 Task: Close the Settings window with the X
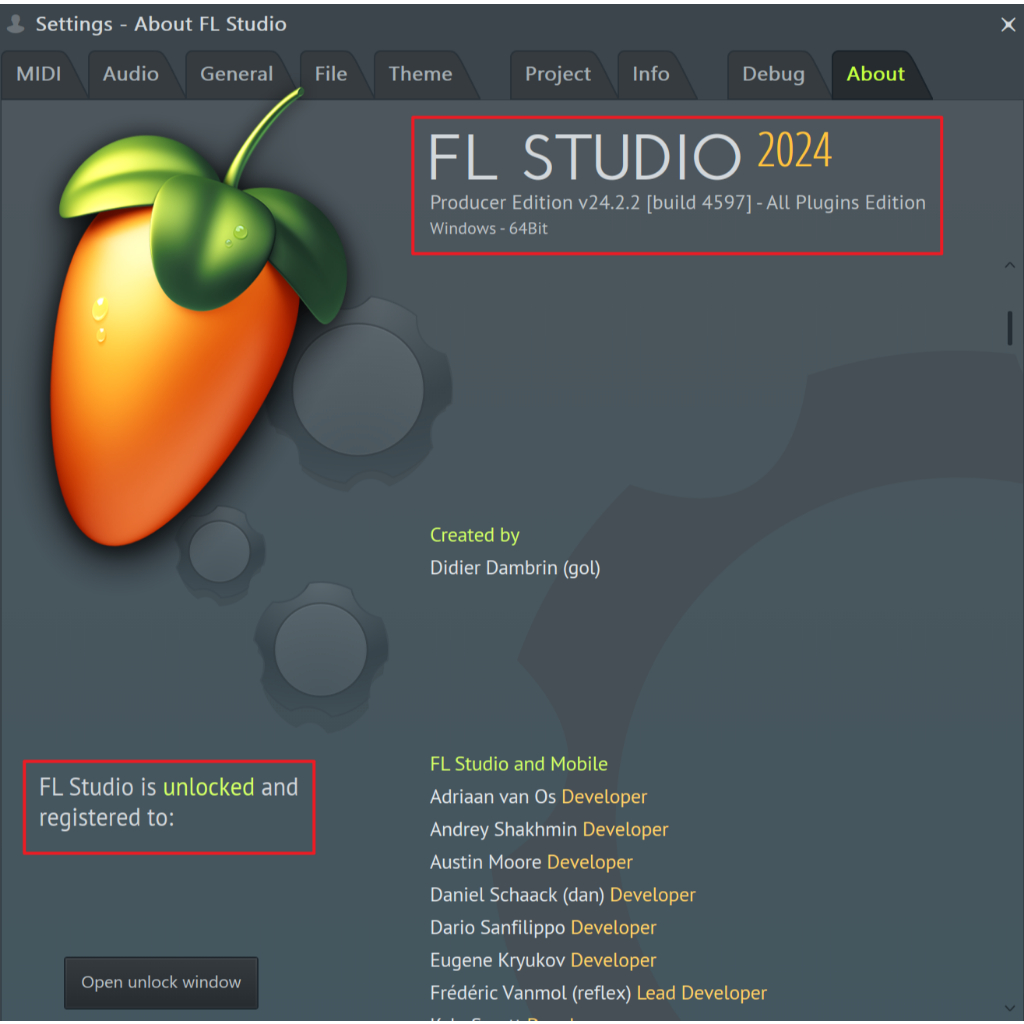coord(1008,25)
